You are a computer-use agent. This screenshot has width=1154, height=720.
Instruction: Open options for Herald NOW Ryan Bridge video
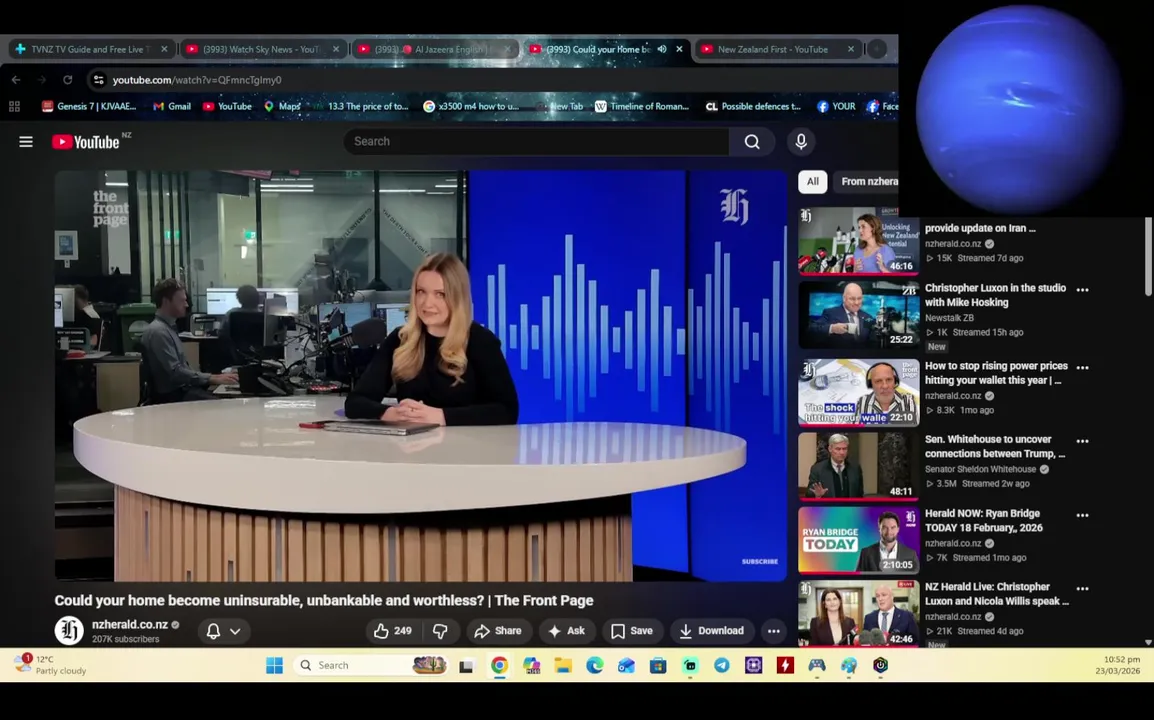pos(1082,515)
